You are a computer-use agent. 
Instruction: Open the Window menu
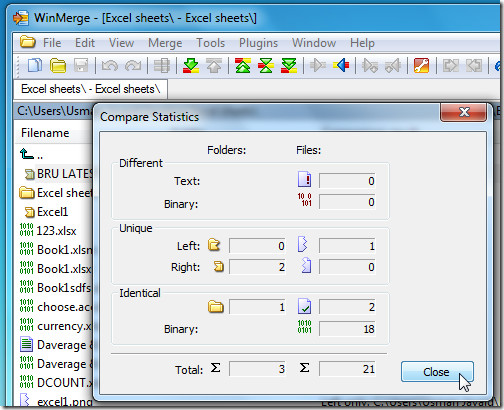click(x=314, y=43)
